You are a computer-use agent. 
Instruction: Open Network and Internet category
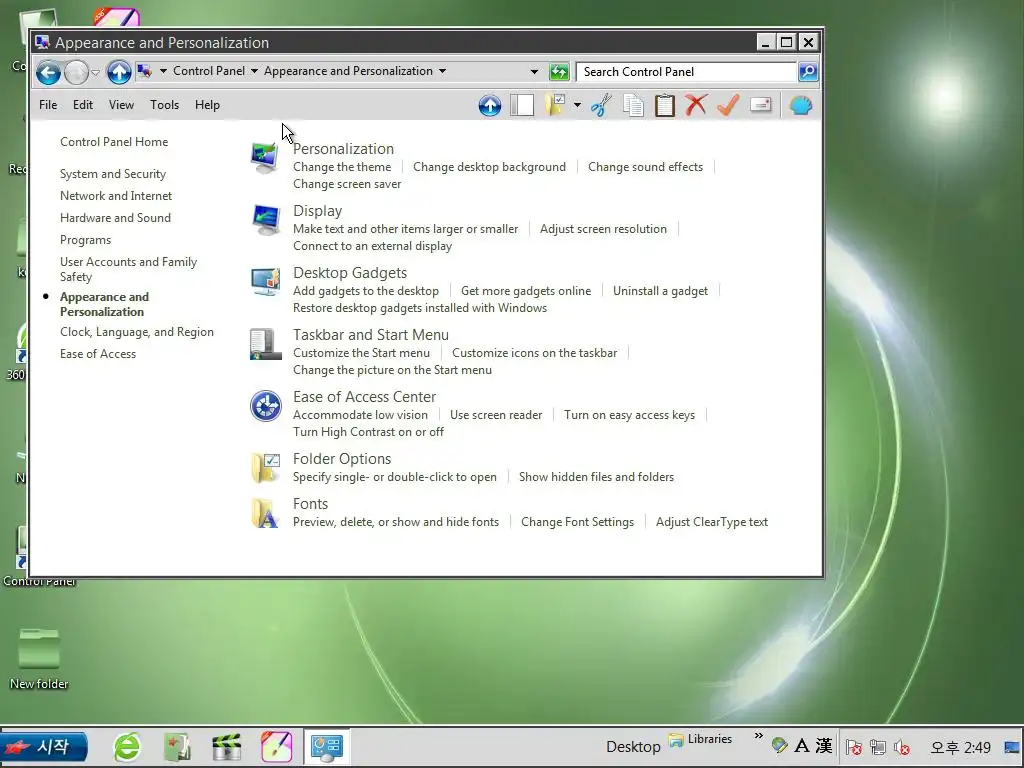click(116, 196)
